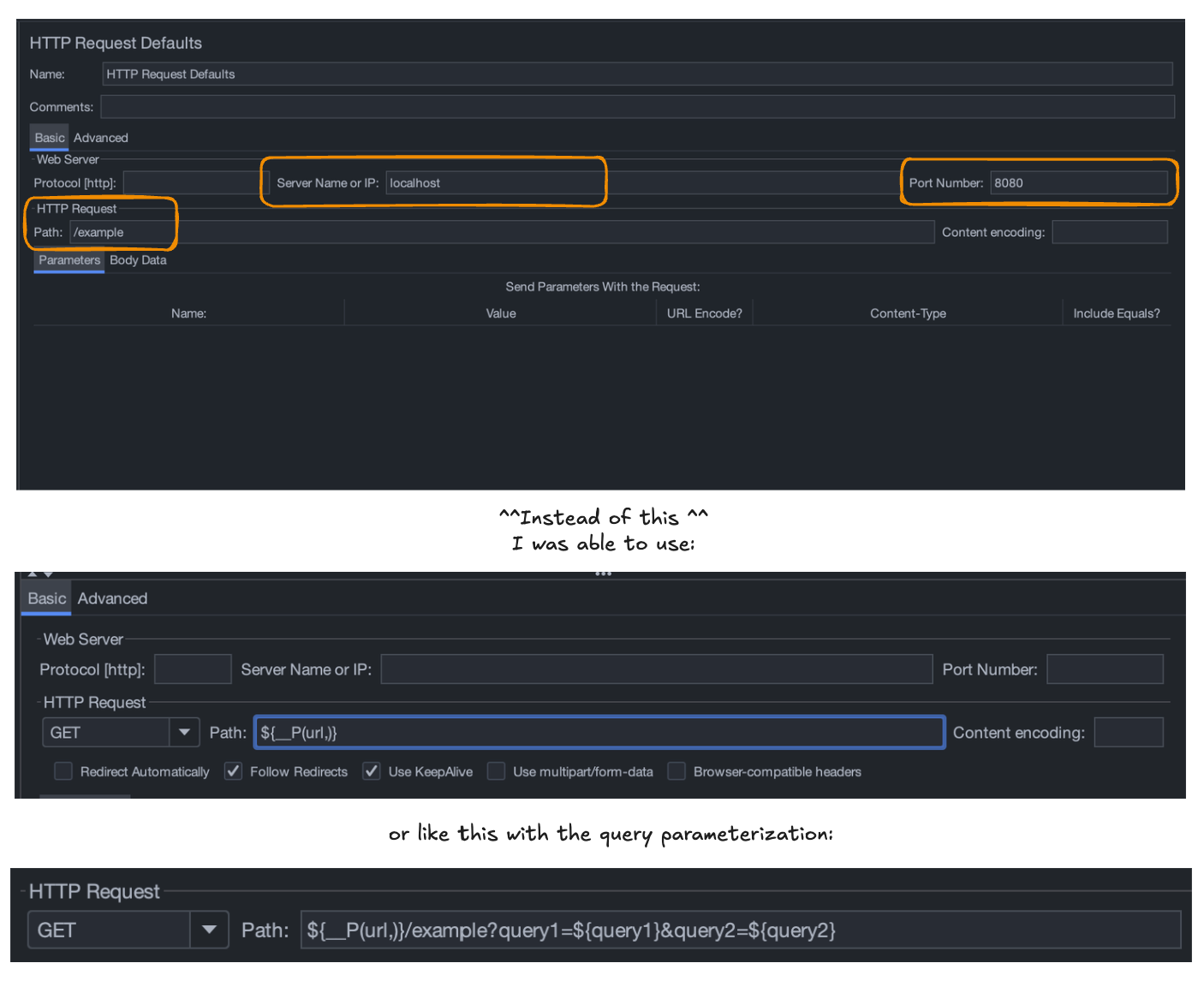The image size is (1204, 981).
Task: Switch to the Advanced tab
Action: (100, 137)
